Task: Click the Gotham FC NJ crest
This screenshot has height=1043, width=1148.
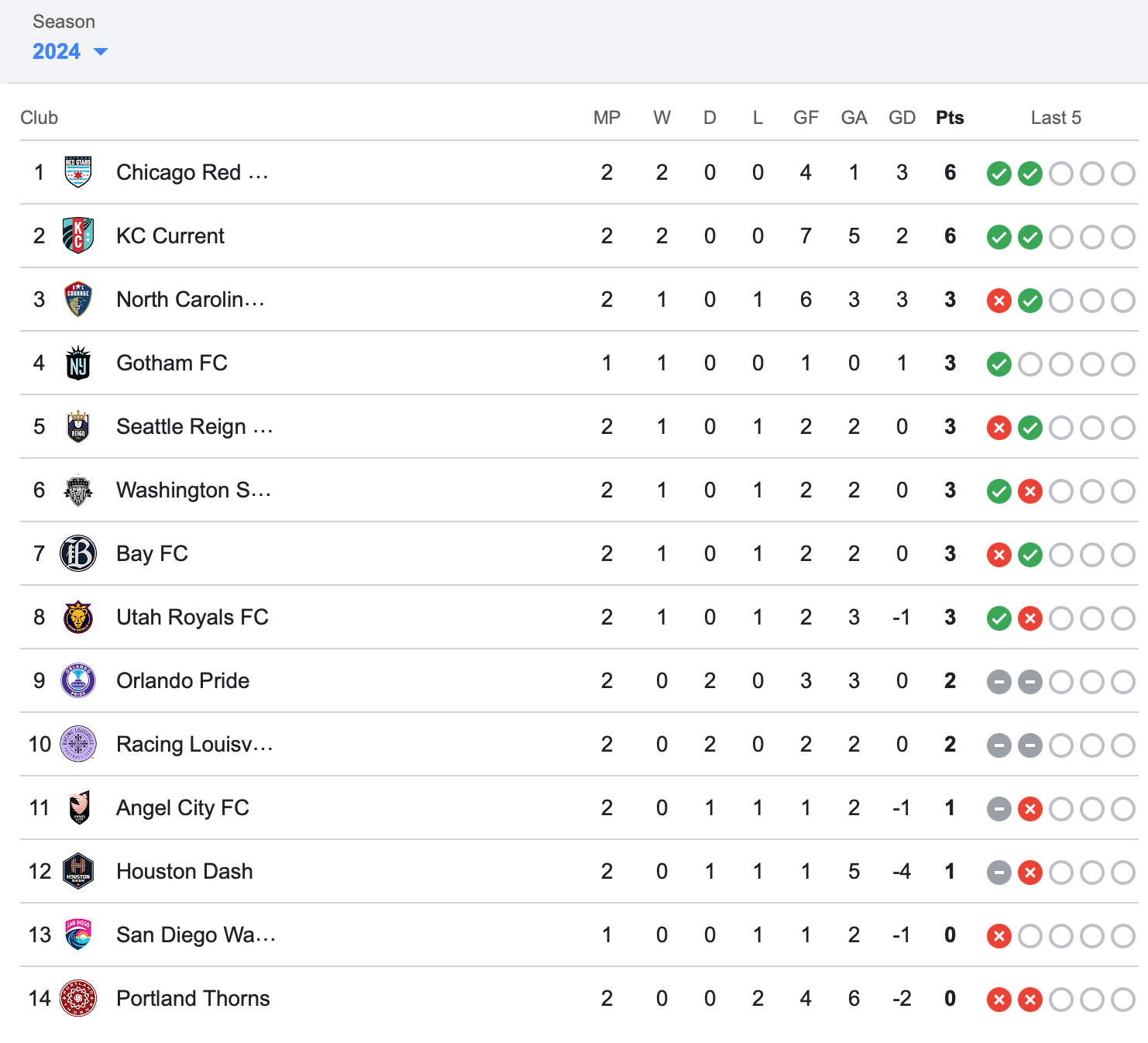Action: point(78,363)
